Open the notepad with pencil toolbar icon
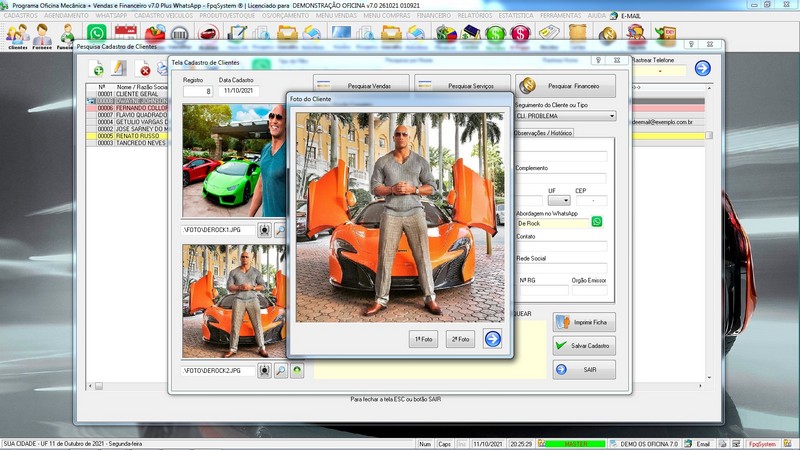 pos(236,34)
